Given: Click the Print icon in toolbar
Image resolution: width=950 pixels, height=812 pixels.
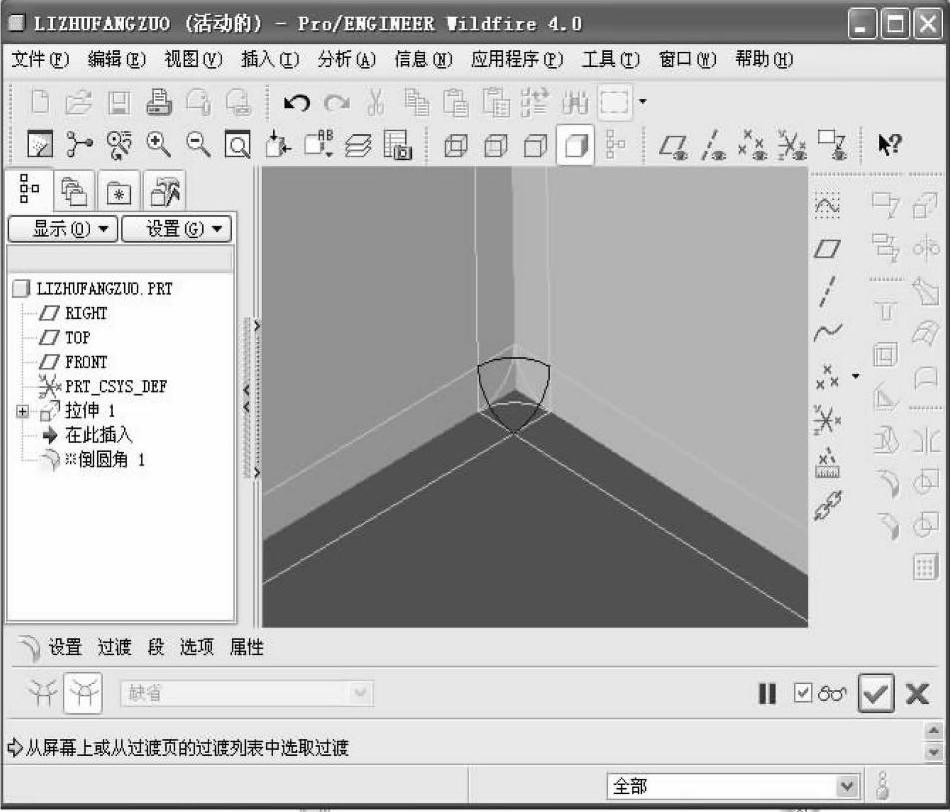Looking at the screenshot, I should tap(159, 102).
